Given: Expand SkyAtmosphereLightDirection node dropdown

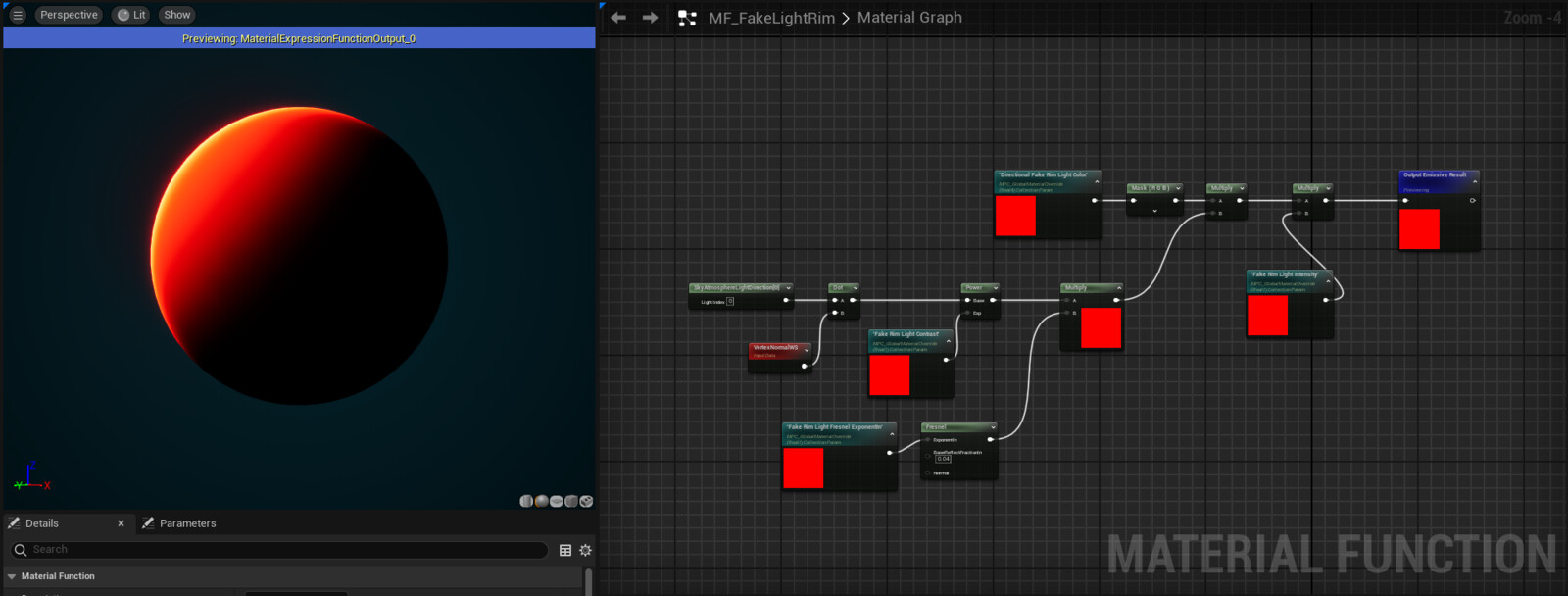Looking at the screenshot, I should point(788,288).
